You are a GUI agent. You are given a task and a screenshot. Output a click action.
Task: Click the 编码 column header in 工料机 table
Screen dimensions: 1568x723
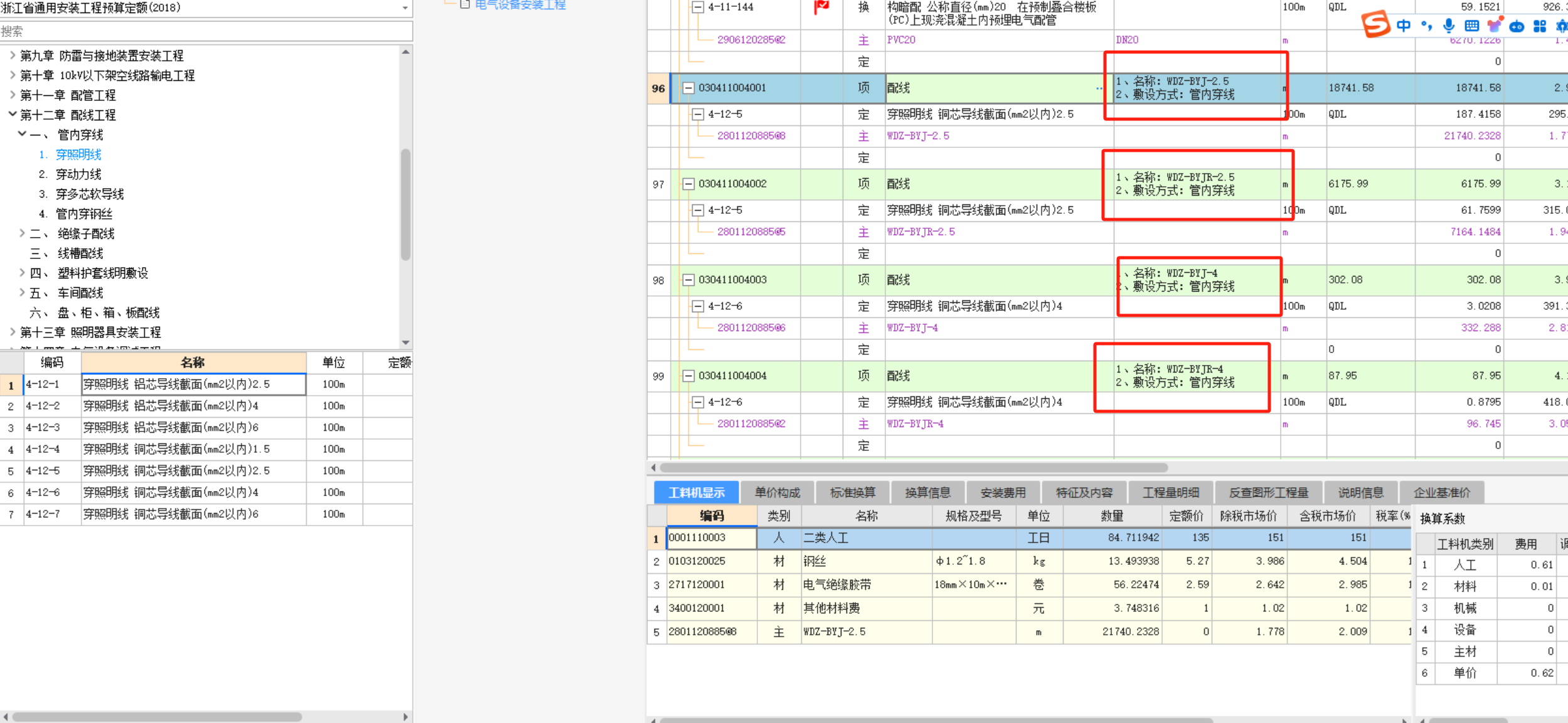pyautogui.click(x=712, y=516)
